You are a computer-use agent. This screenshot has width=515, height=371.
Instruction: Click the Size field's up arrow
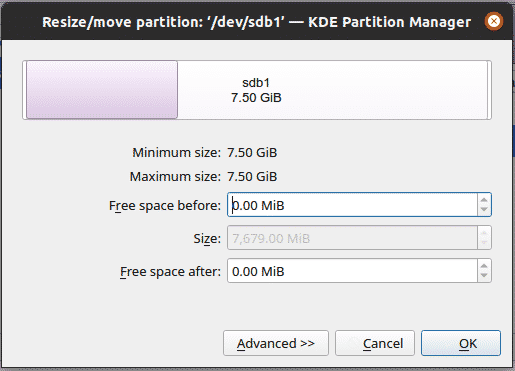point(484,232)
